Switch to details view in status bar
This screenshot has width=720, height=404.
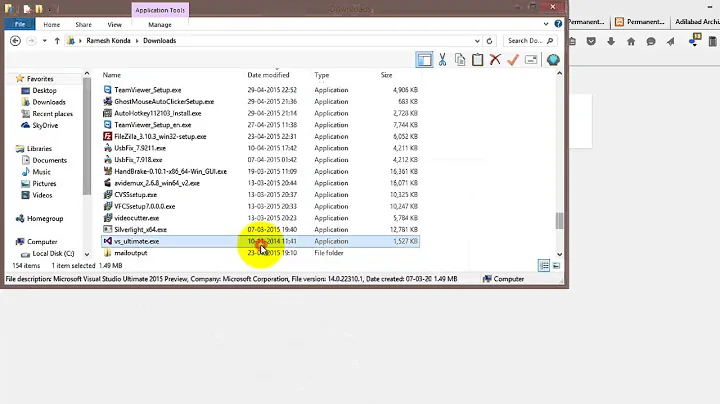point(545,265)
